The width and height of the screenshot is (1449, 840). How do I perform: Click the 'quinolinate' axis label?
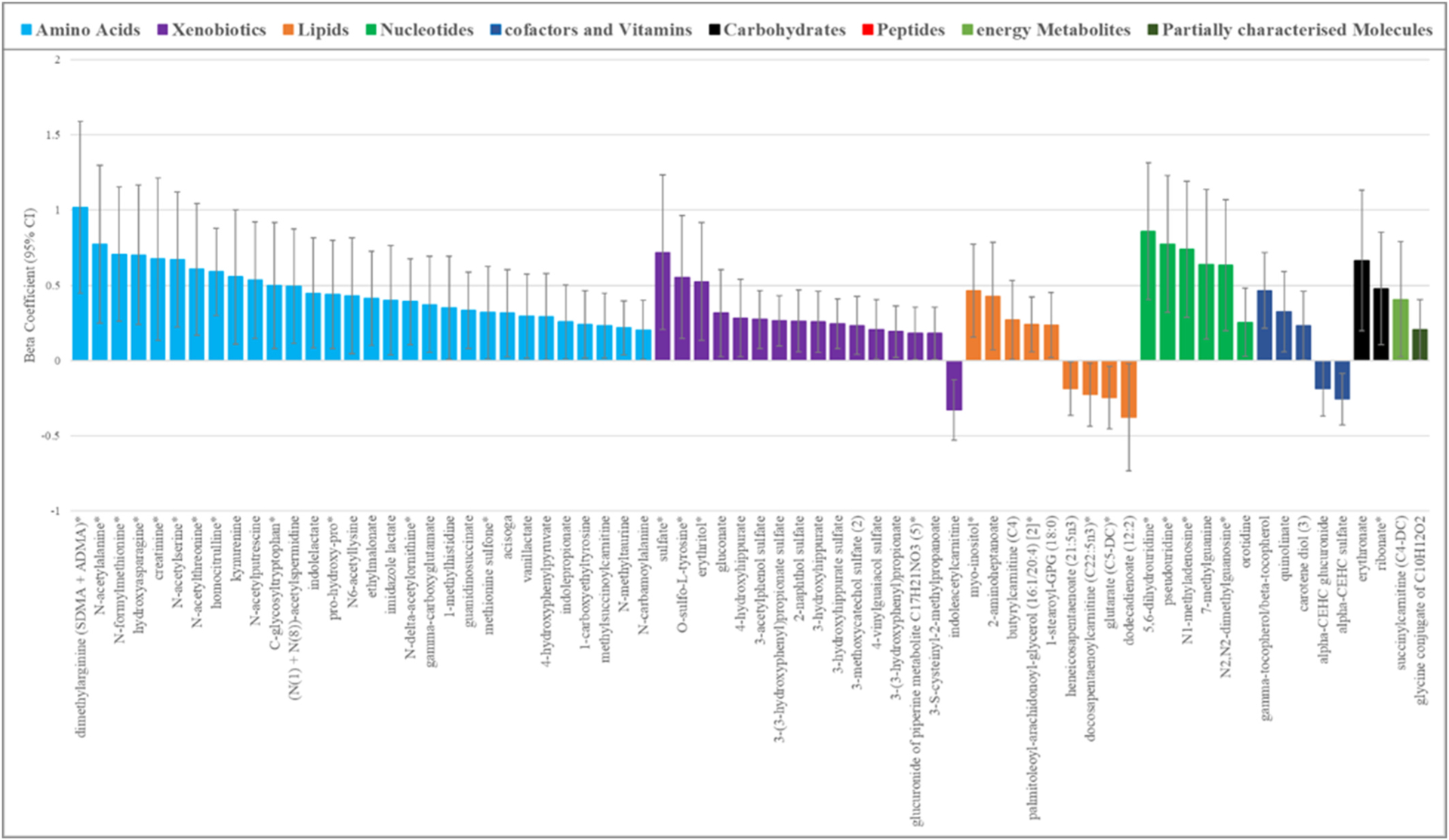tap(1284, 548)
